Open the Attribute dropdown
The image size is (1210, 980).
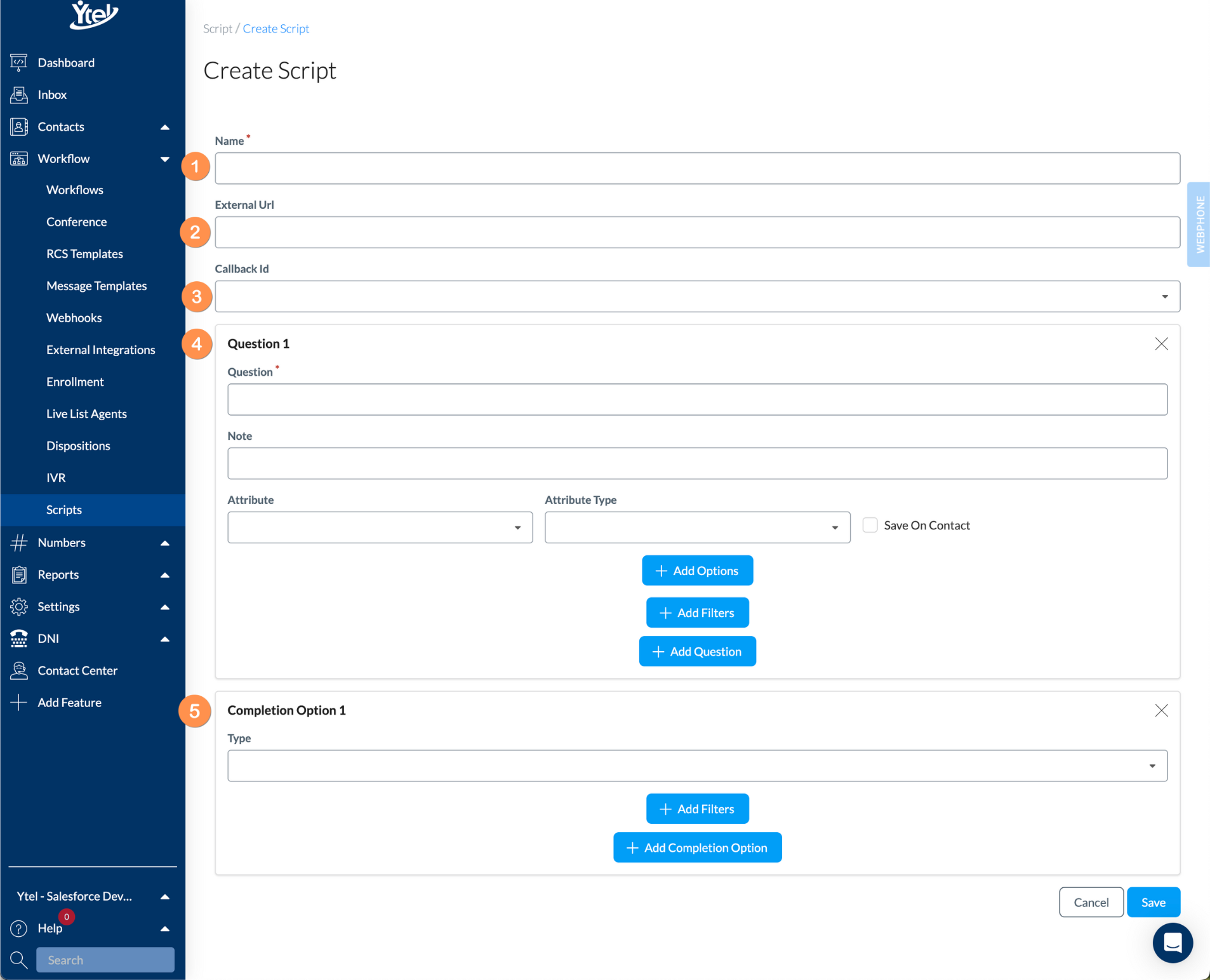click(x=380, y=527)
